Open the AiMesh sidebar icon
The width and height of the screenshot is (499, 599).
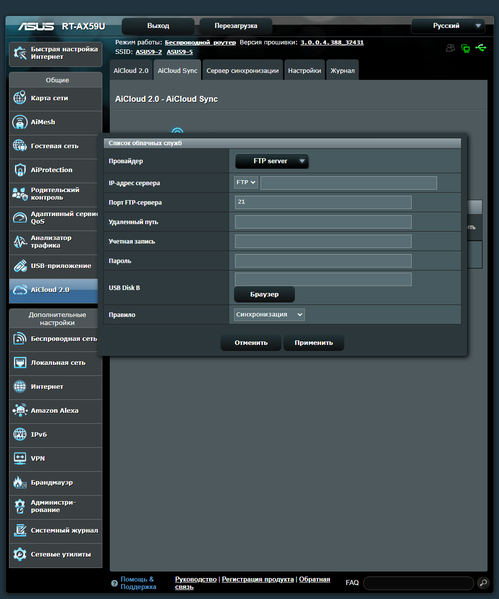pos(20,122)
